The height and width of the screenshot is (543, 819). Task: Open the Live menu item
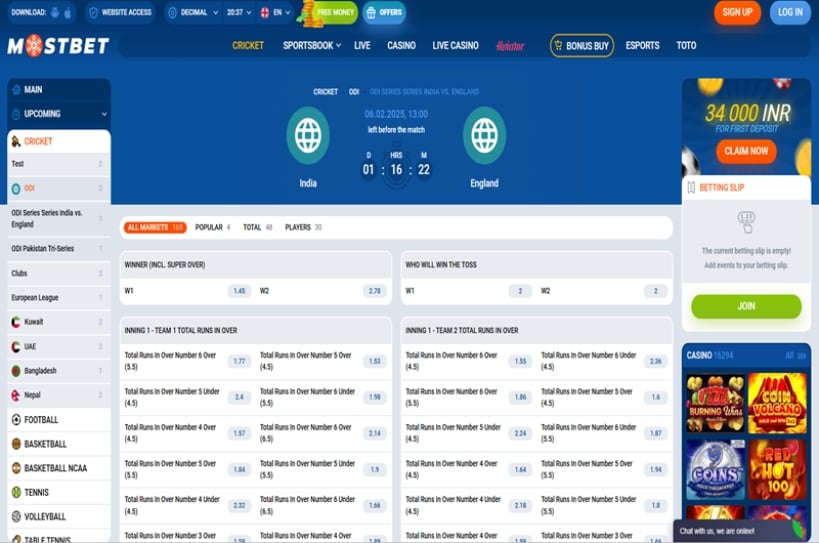coord(362,45)
